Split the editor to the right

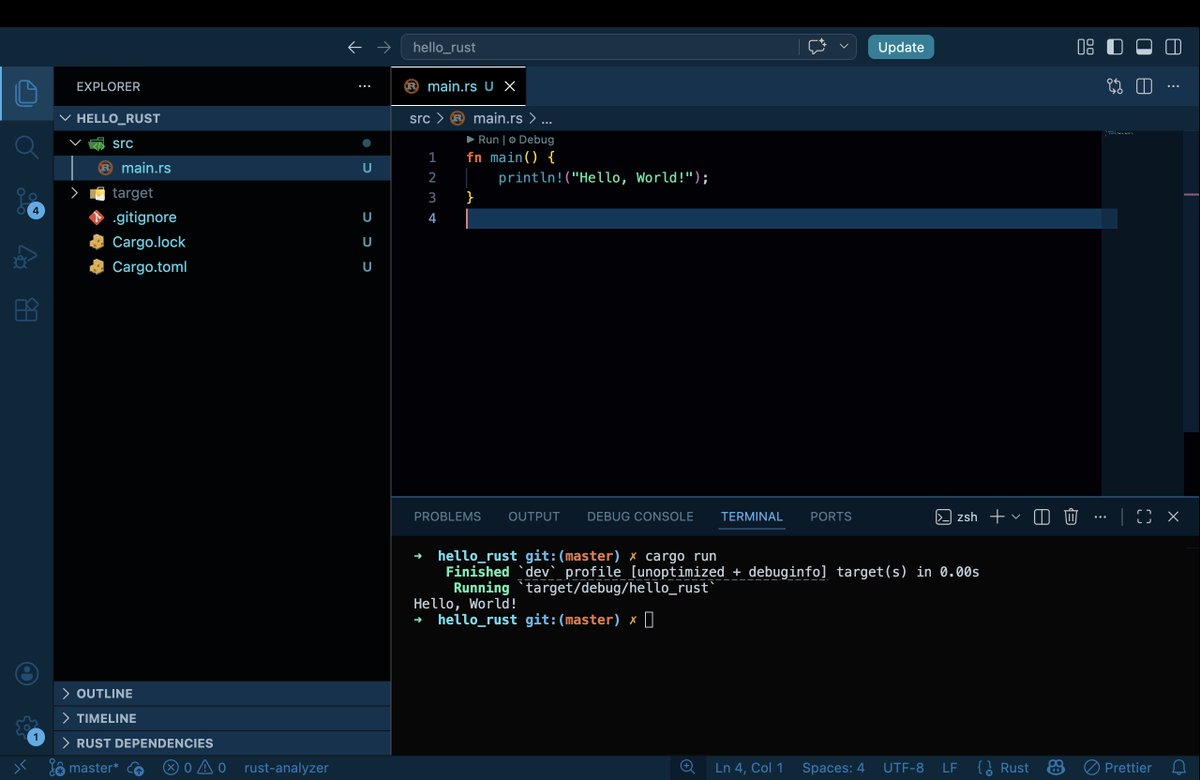click(1145, 87)
